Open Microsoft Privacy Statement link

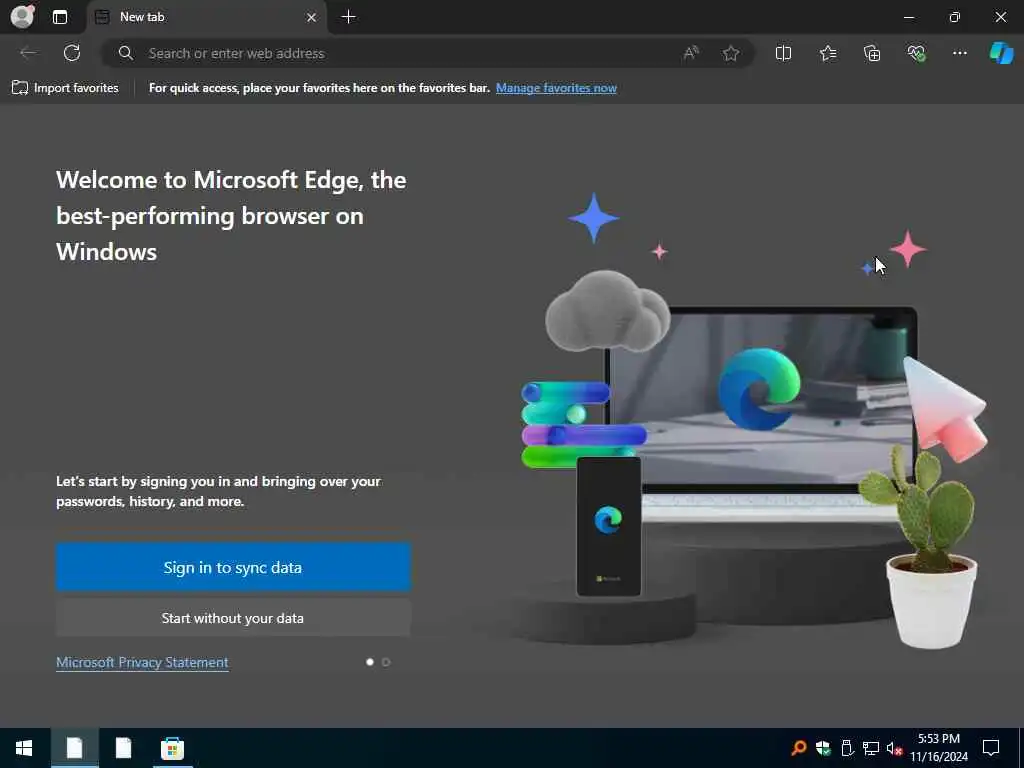point(142,662)
